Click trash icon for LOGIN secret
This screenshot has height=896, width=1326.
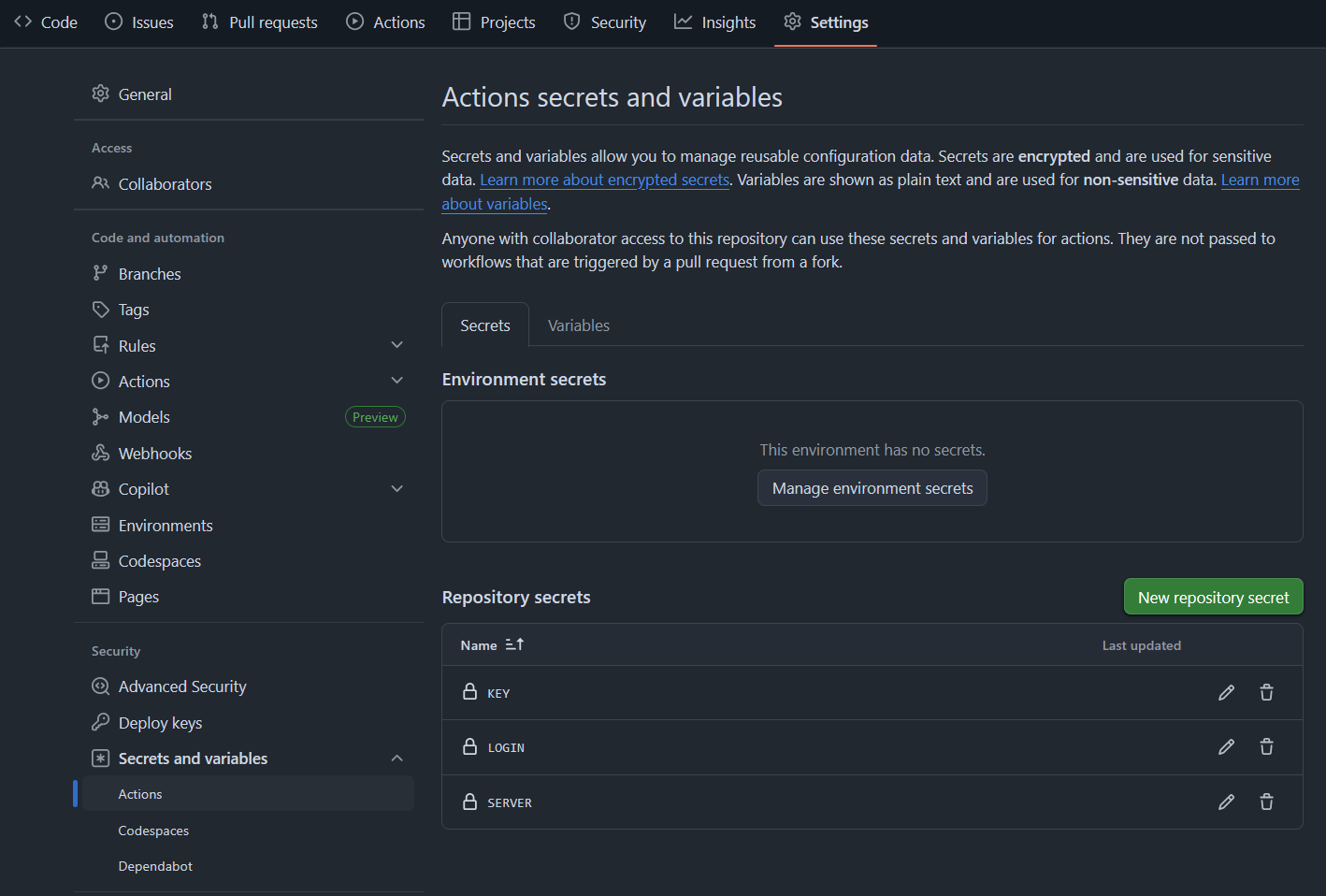pyautogui.click(x=1266, y=747)
